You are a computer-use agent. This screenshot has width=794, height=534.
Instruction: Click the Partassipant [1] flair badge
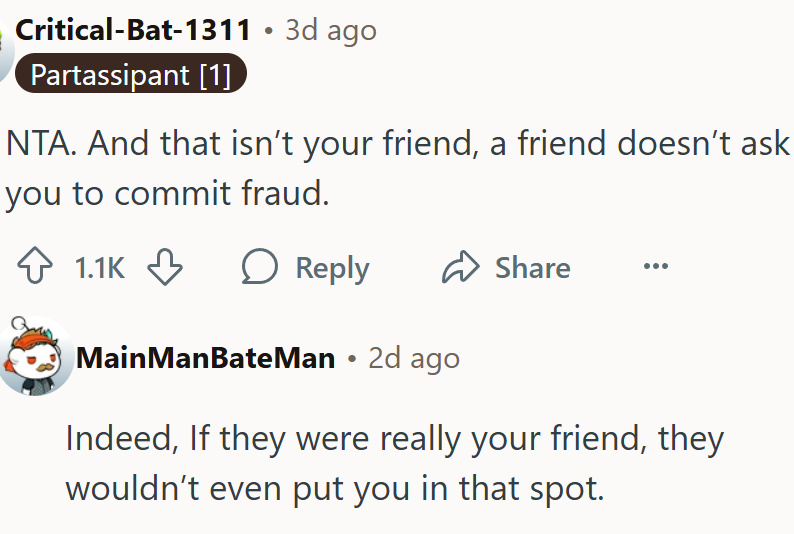pos(130,75)
